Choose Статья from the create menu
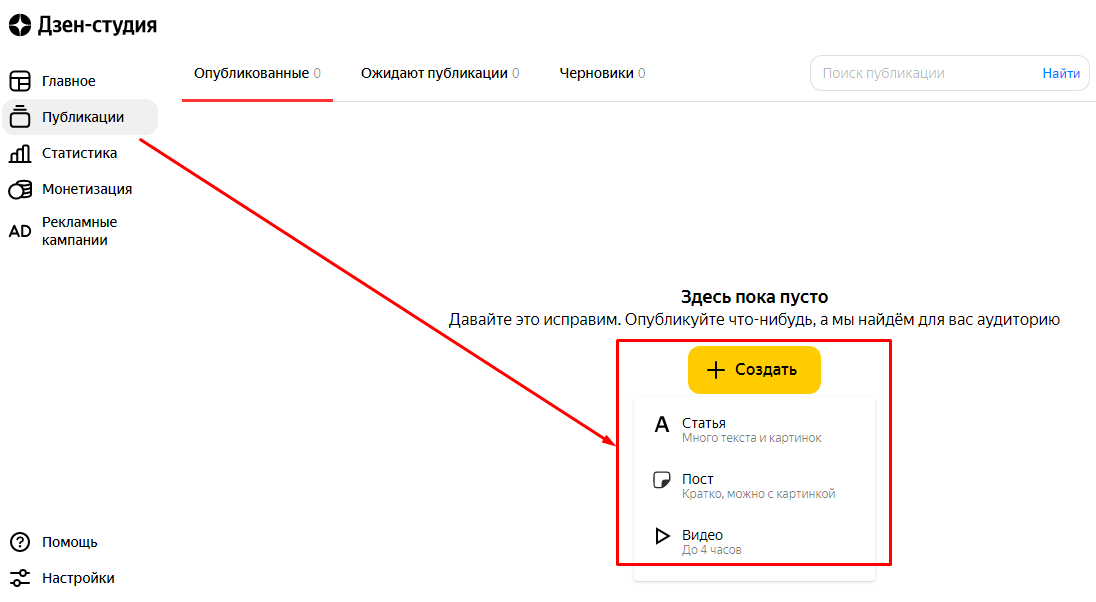 click(x=752, y=430)
